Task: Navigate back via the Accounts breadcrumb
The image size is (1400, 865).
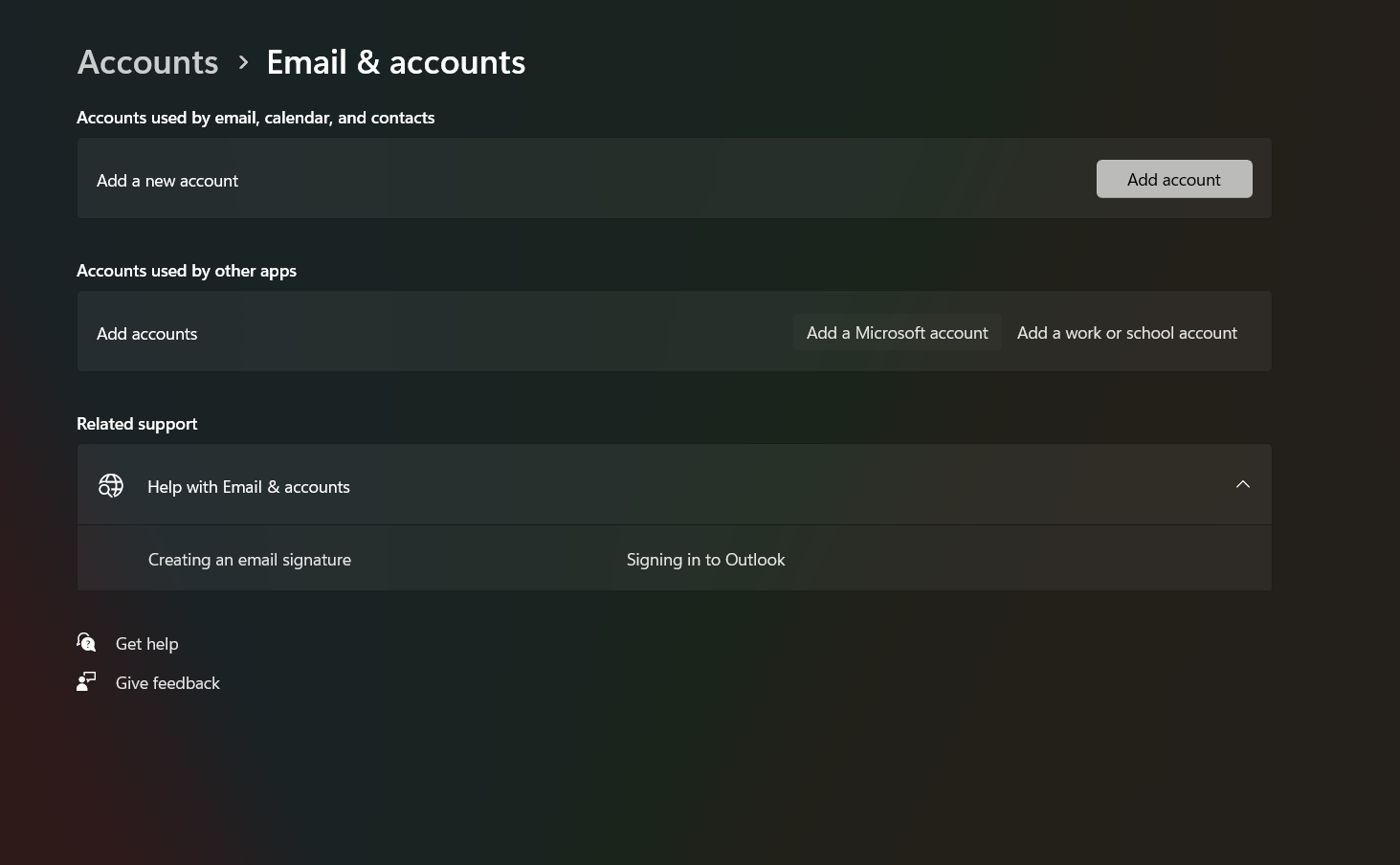Action: [x=146, y=61]
